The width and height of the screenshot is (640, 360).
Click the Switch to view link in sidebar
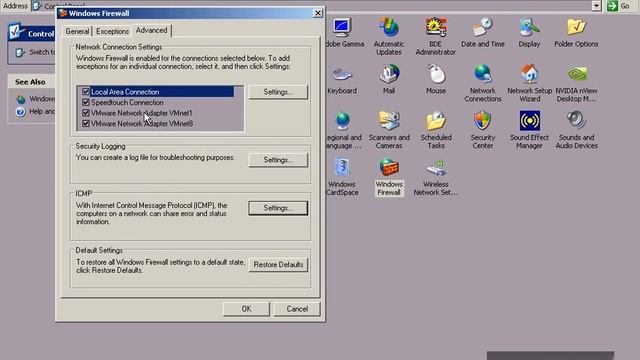tap(42, 52)
